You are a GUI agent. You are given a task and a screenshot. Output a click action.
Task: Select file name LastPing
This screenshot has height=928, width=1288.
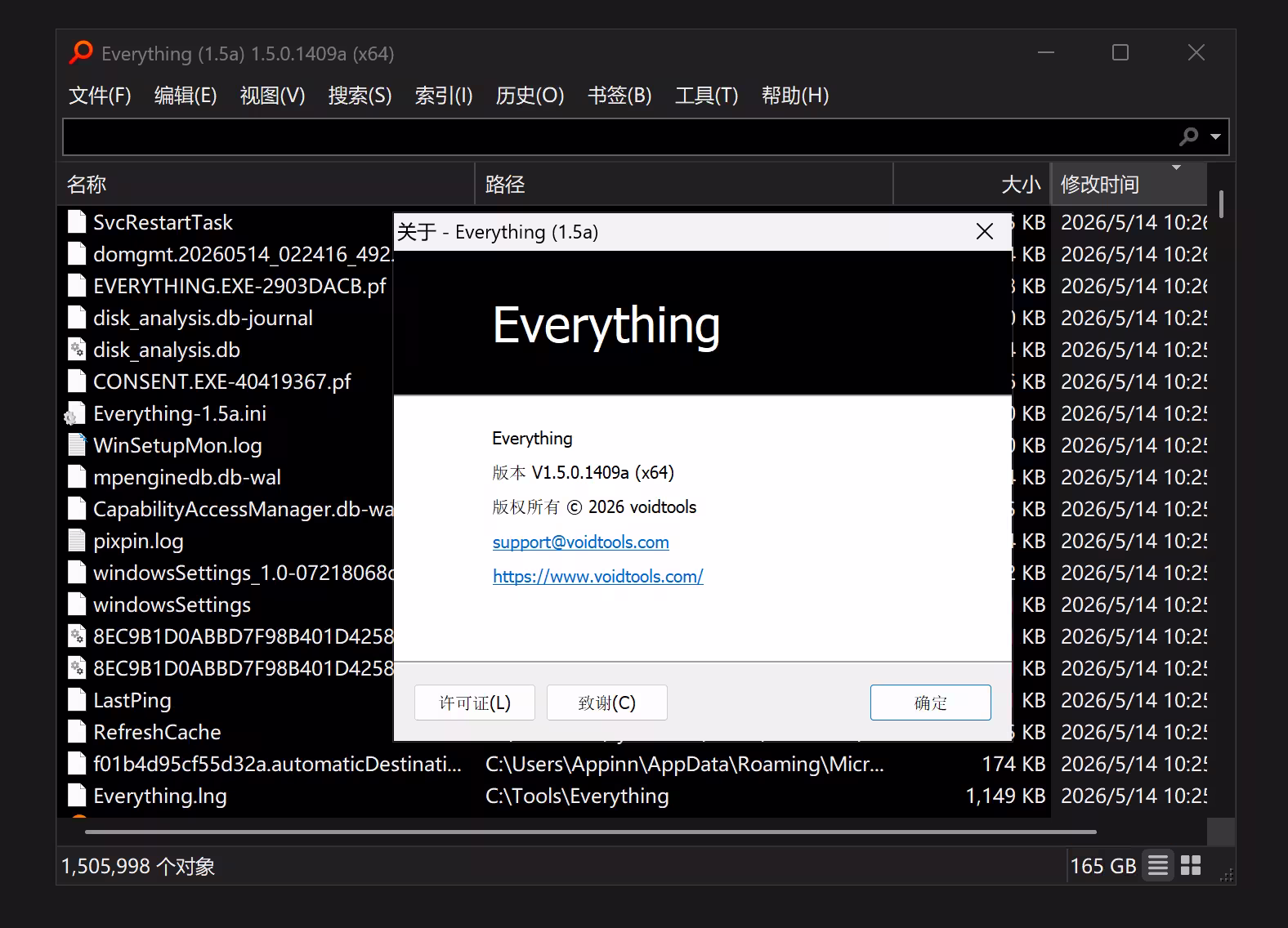pos(132,700)
